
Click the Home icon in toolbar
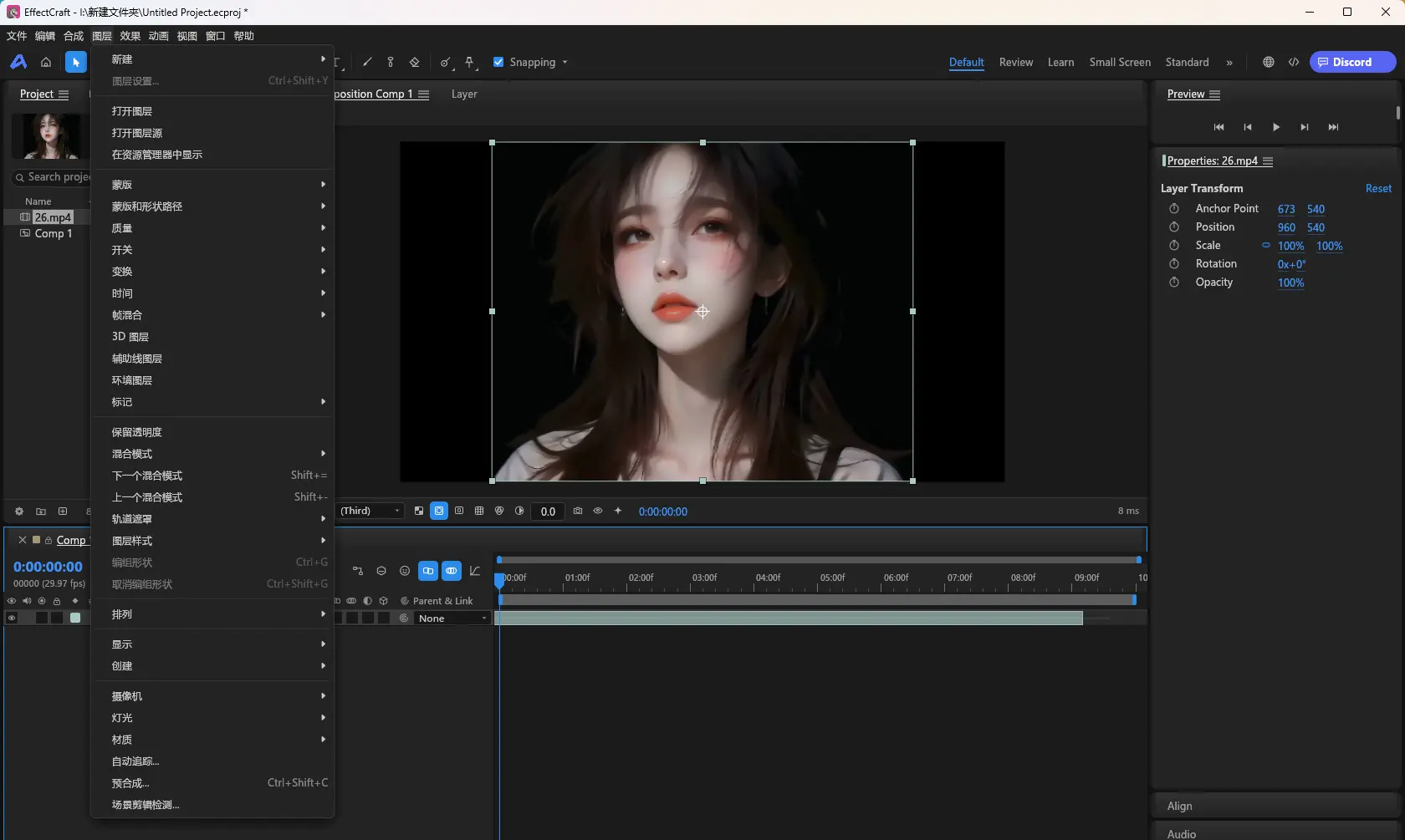point(46,62)
